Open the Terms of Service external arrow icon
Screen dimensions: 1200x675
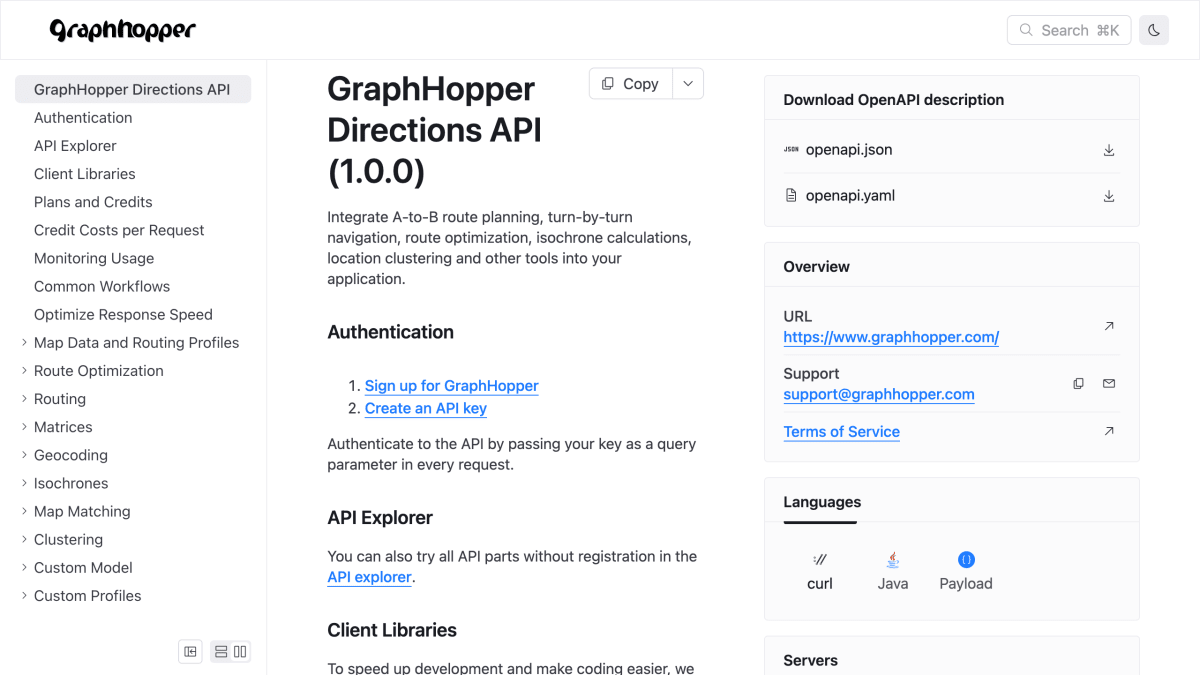[x=1109, y=431]
